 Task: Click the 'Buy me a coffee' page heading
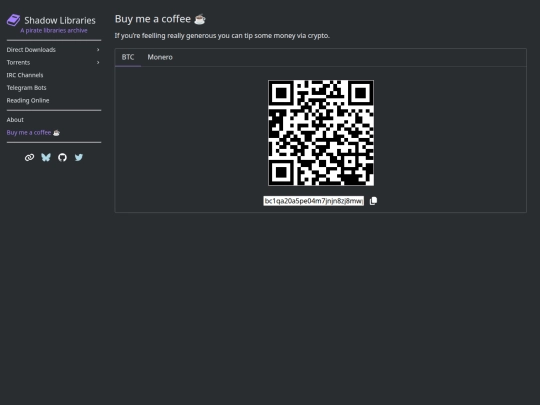point(160,19)
